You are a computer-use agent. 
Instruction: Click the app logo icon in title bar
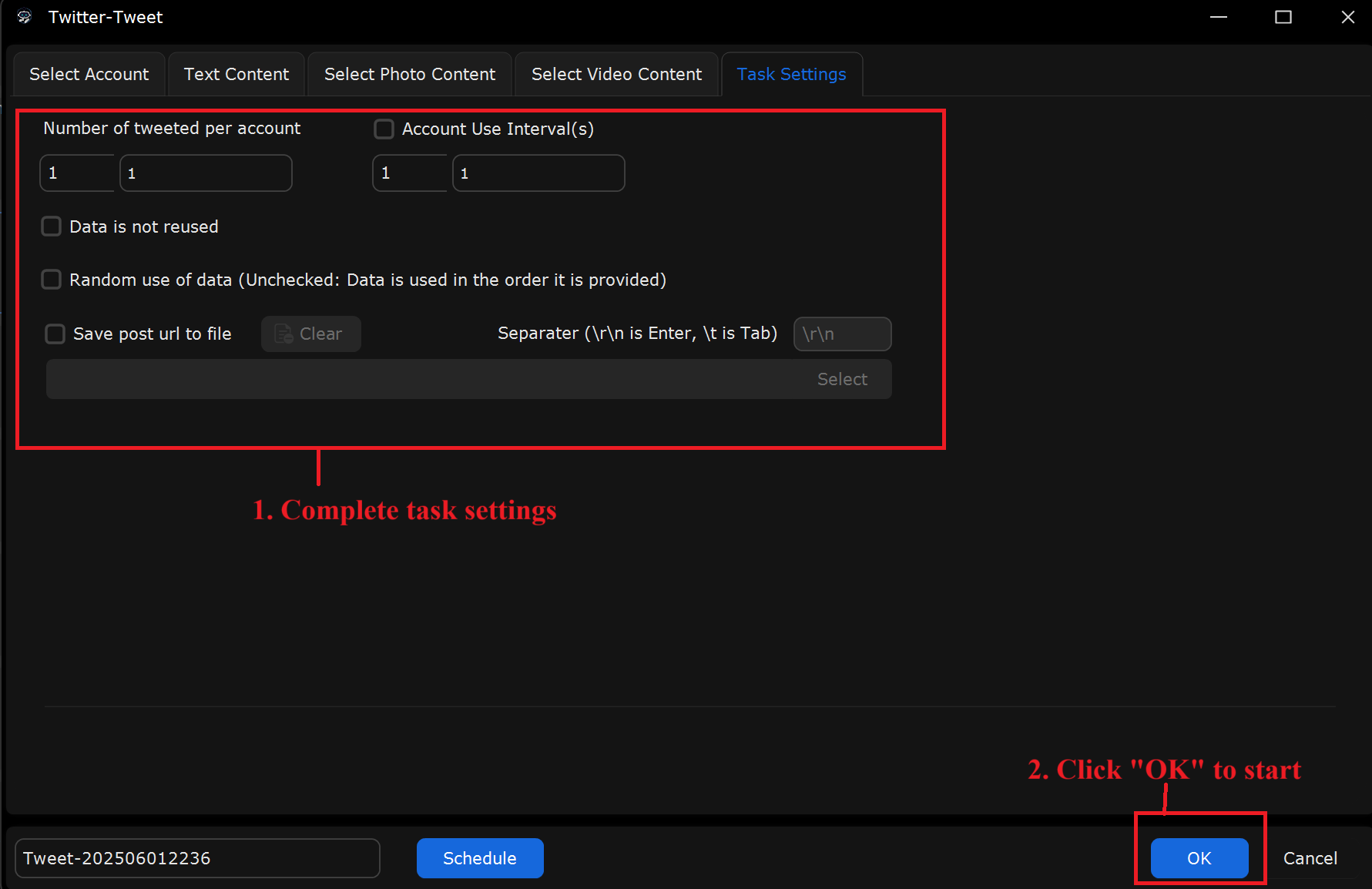coord(24,17)
